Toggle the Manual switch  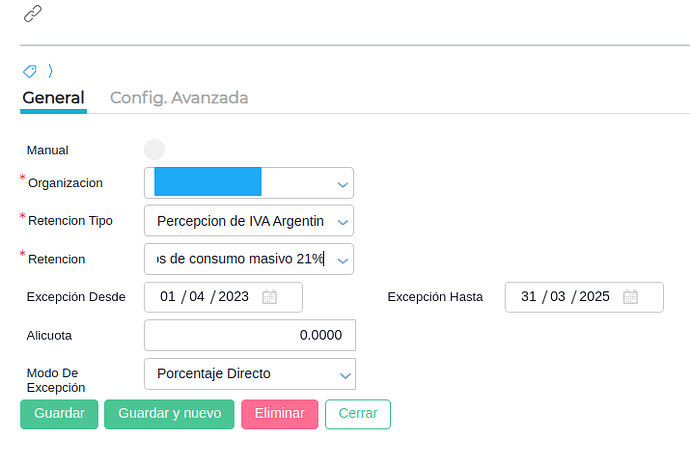pyautogui.click(x=154, y=150)
